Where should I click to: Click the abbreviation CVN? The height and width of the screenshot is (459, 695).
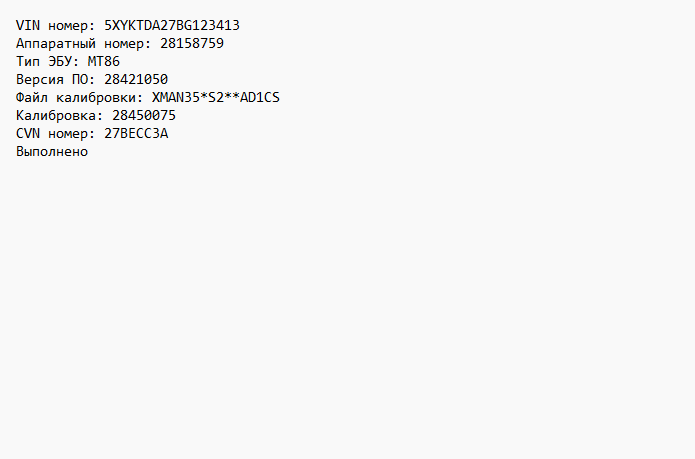(28, 133)
